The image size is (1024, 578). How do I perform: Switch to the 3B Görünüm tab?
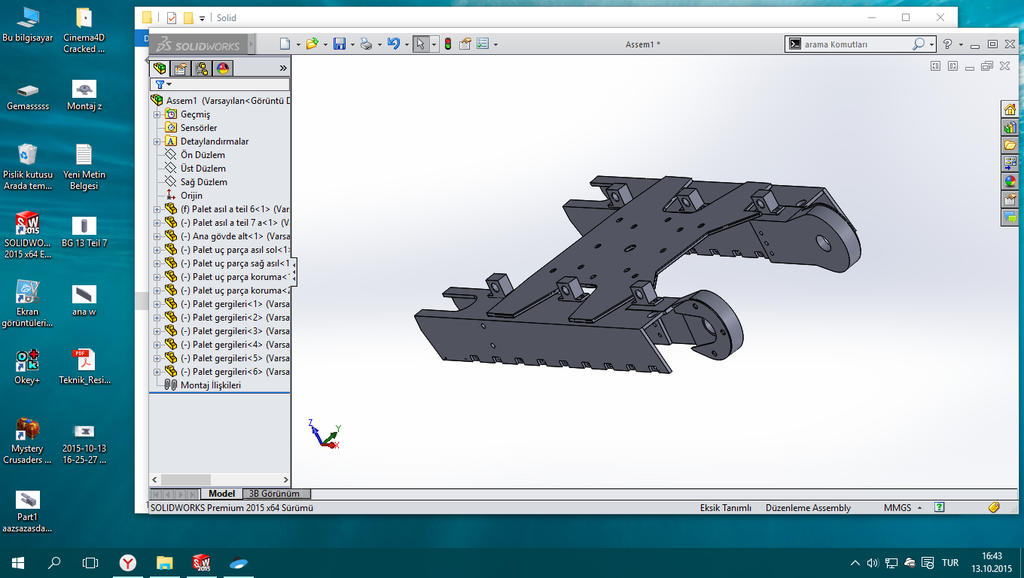pyautogui.click(x=274, y=494)
